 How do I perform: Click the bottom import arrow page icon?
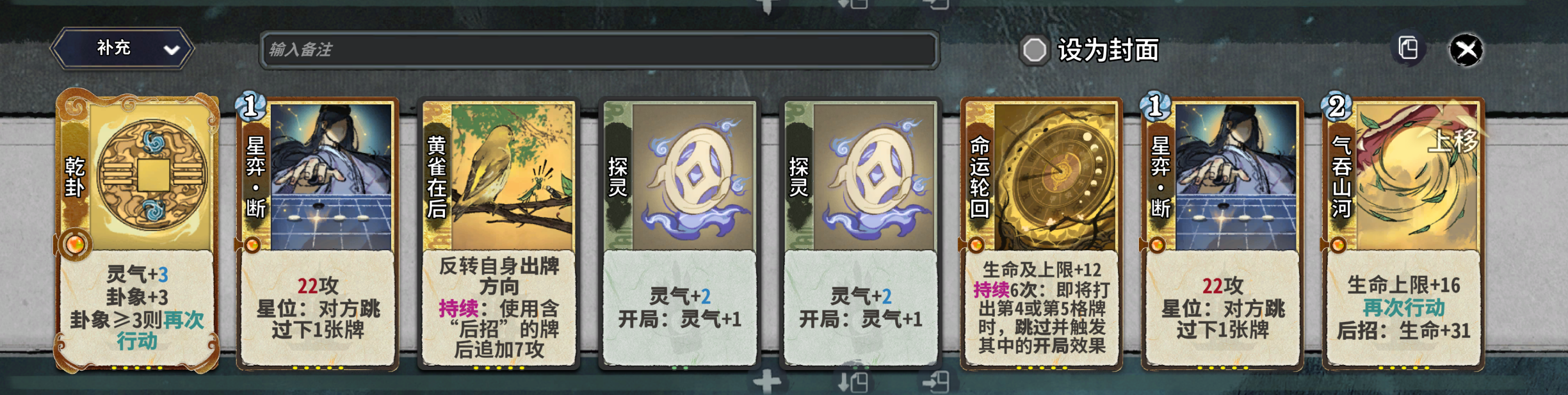pyautogui.click(x=935, y=382)
